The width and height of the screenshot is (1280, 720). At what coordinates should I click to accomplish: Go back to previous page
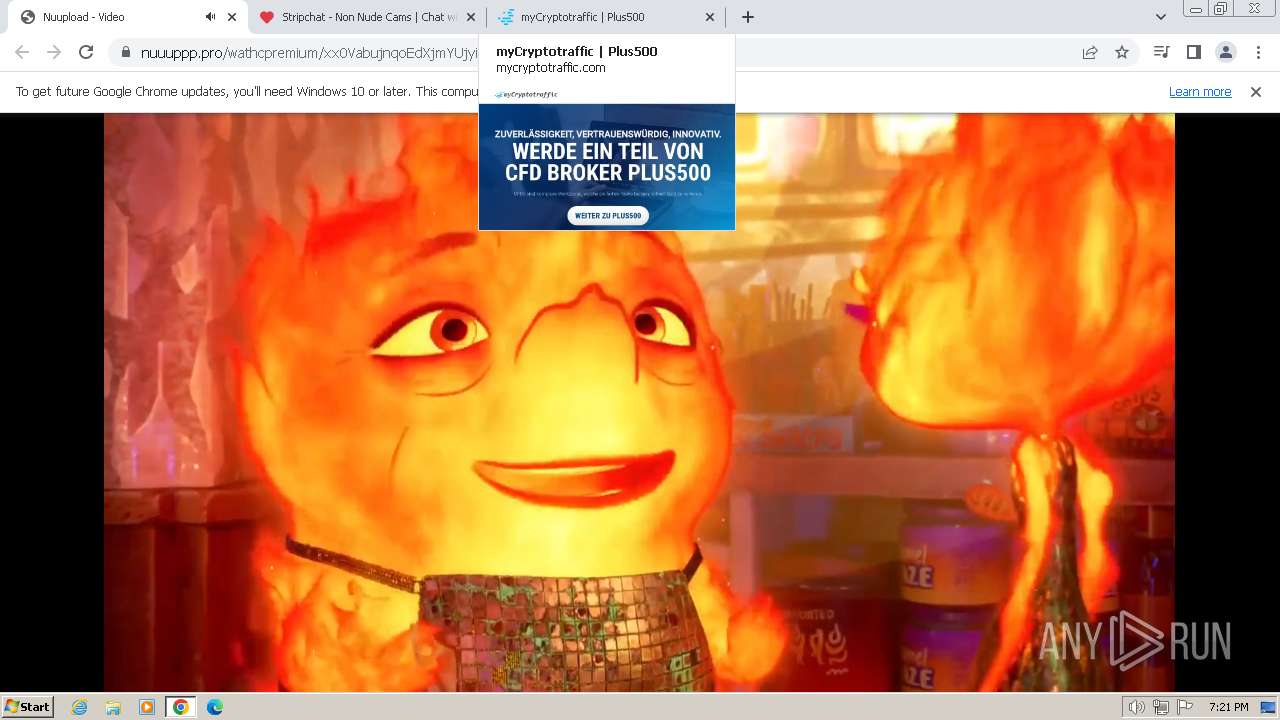[x=22, y=52]
